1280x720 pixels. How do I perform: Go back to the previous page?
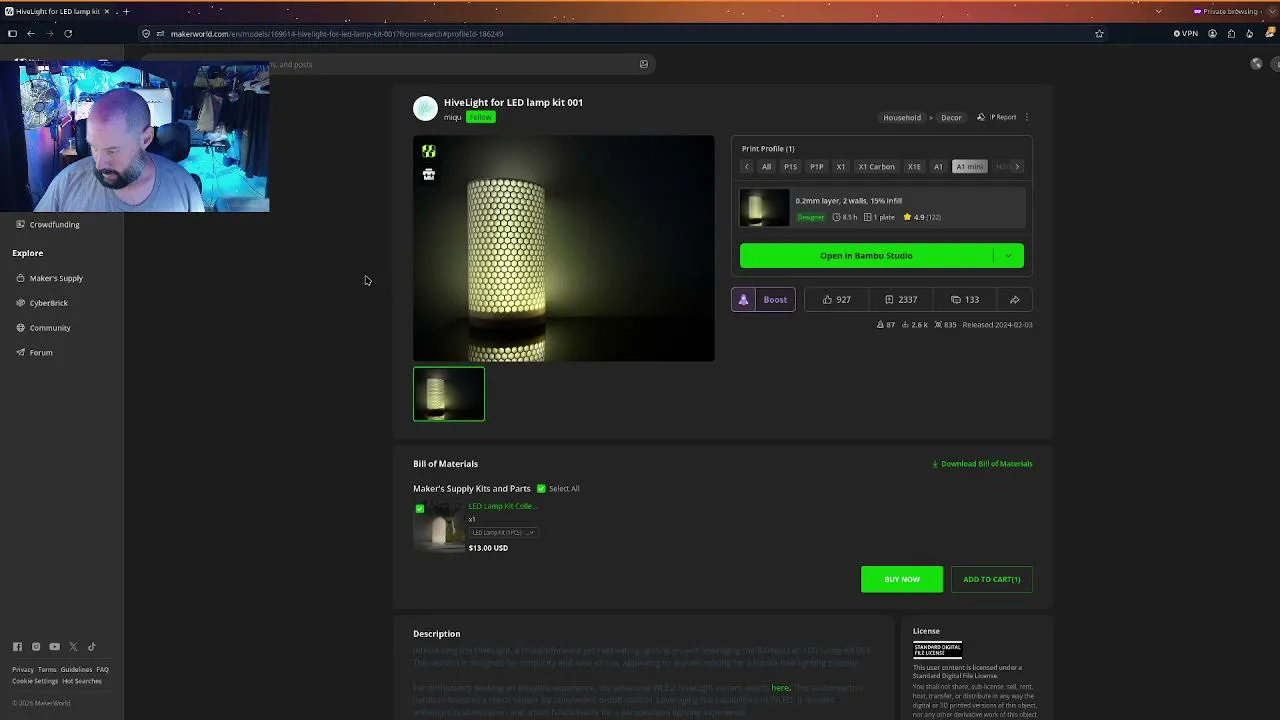30,34
